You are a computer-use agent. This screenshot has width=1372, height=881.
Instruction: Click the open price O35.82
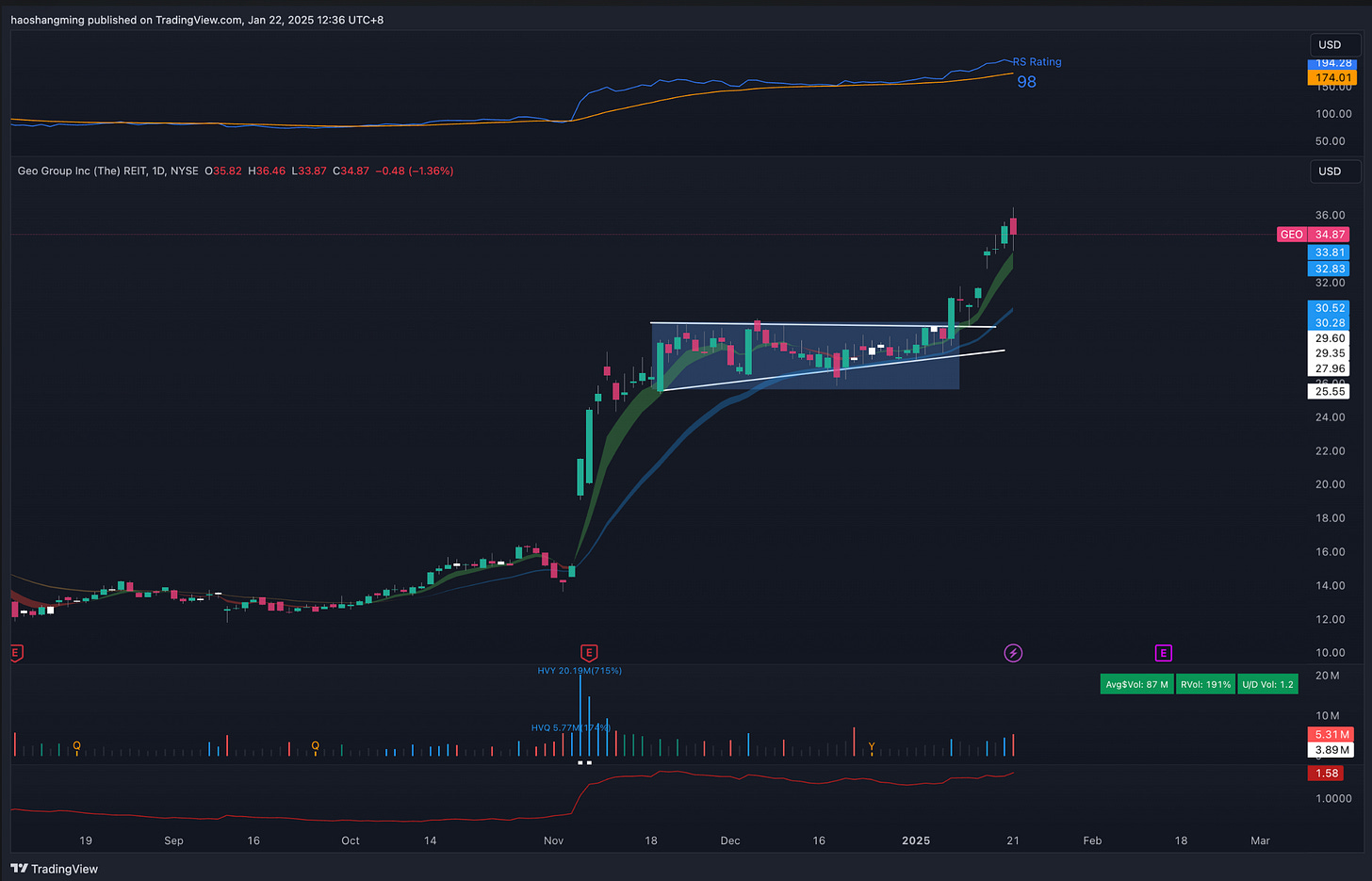223,171
